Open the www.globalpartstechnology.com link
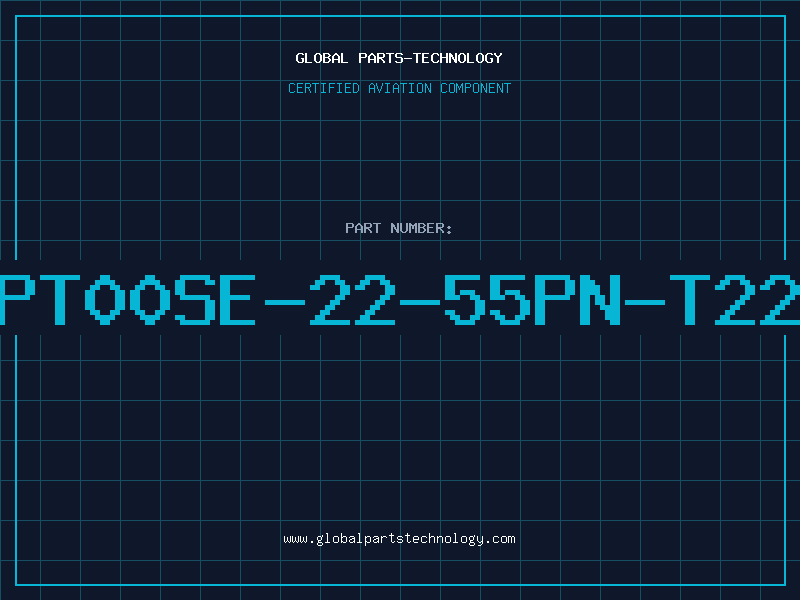This screenshot has height=600, width=800. pos(399,539)
